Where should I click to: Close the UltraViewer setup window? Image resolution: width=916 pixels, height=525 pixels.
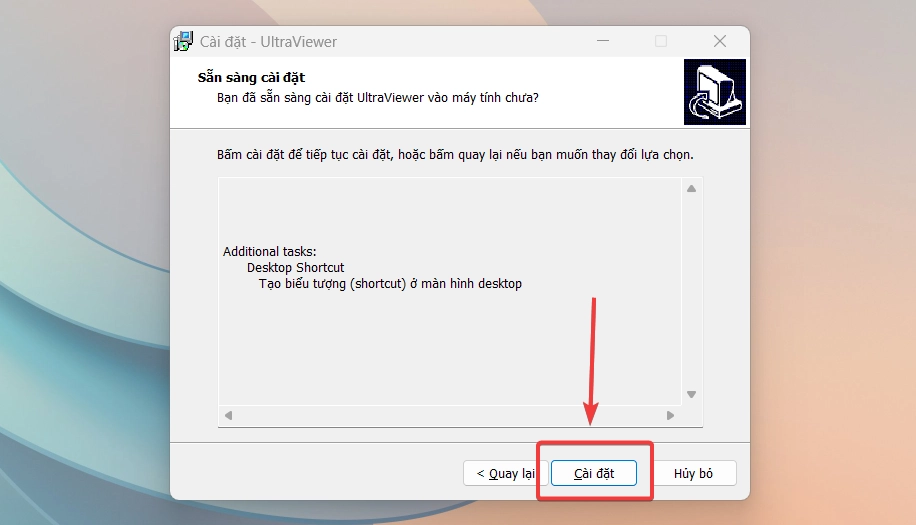[x=720, y=41]
